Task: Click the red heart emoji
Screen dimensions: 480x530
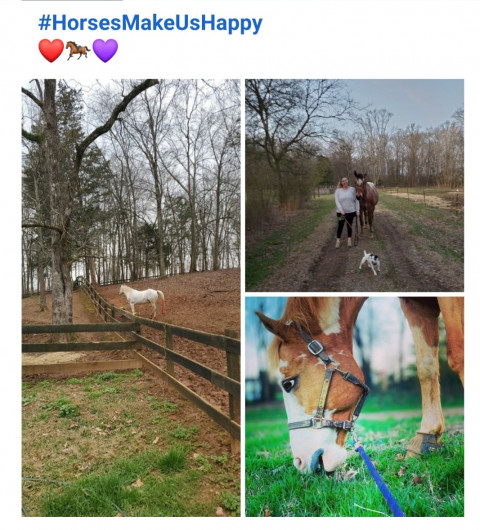Action: point(51,50)
